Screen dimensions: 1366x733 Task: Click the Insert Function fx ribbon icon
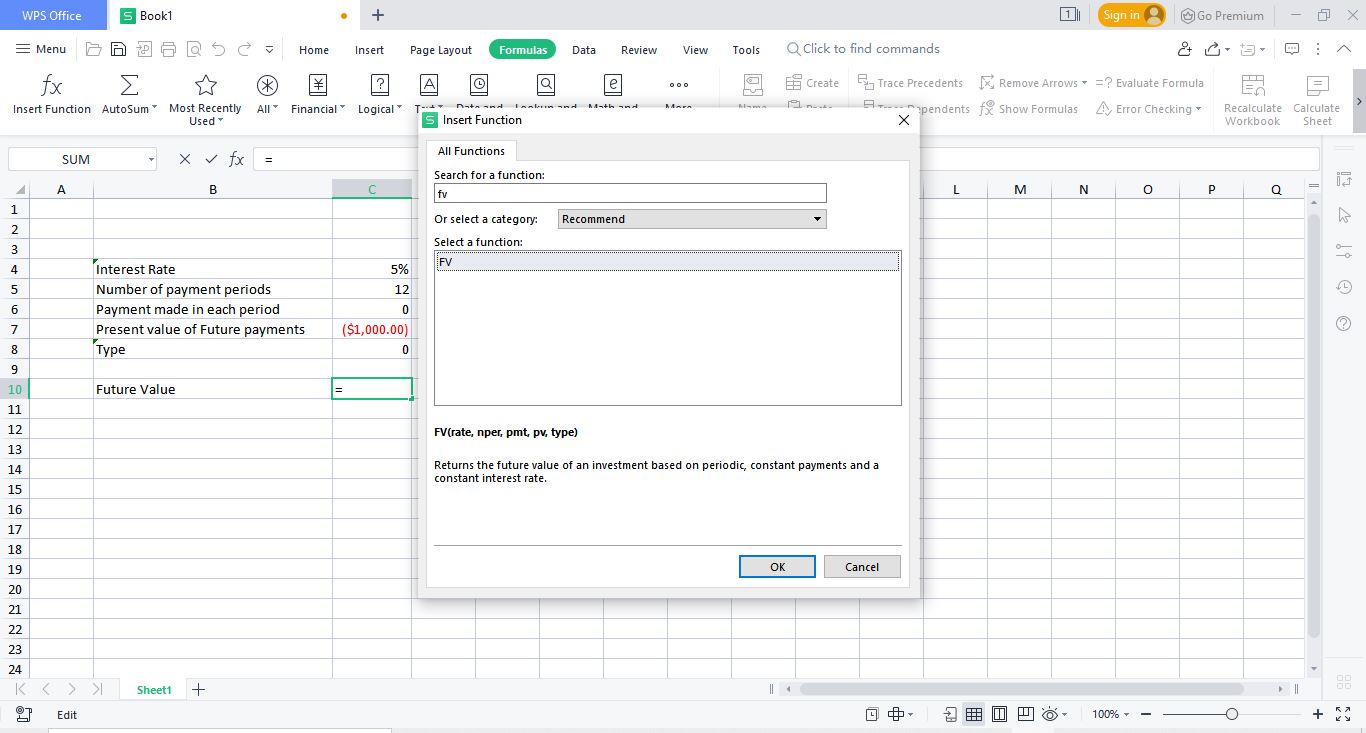(x=52, y=85)
